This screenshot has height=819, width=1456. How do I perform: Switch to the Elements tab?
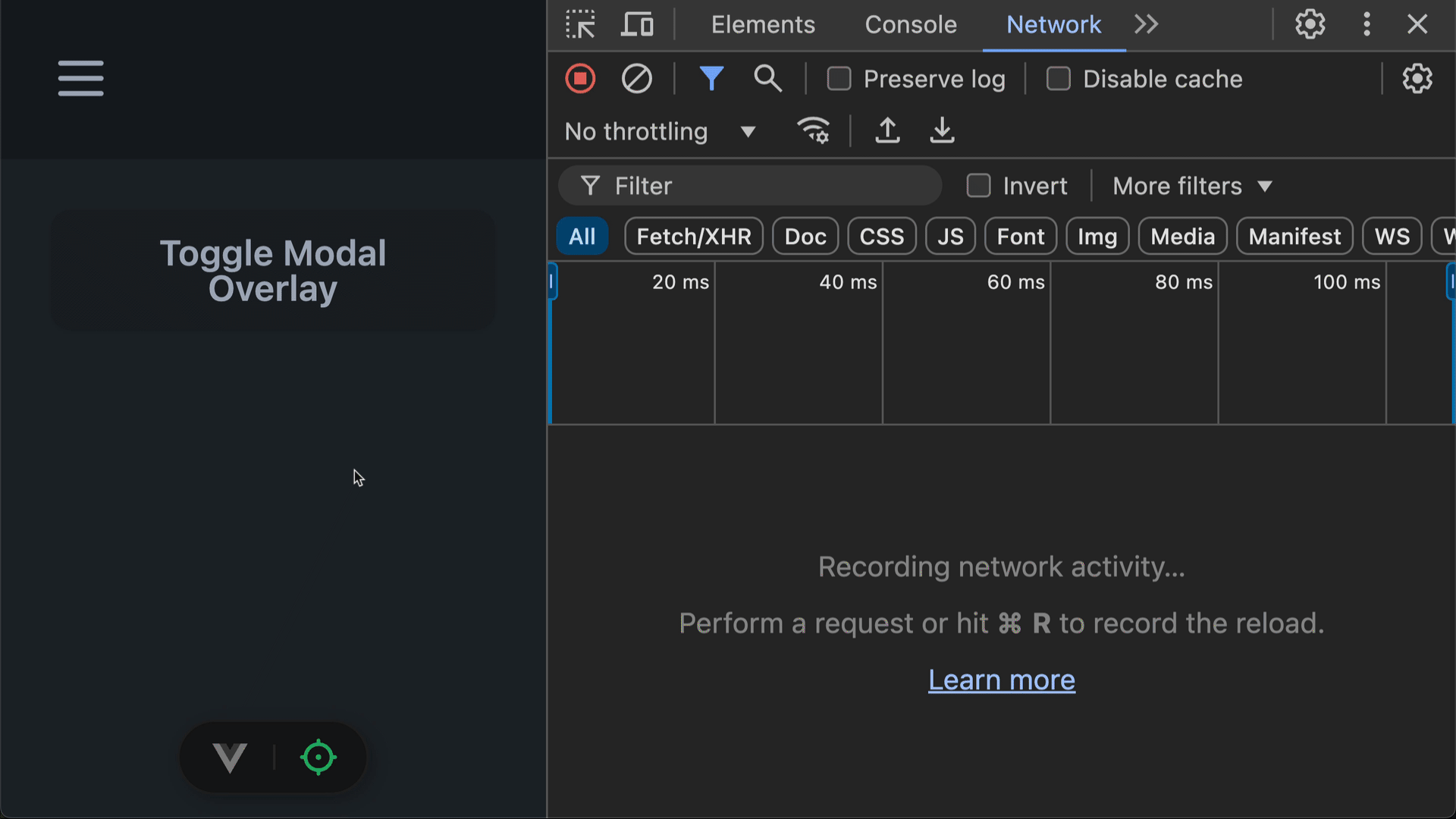pyautogui.click(x=763, y=24)
